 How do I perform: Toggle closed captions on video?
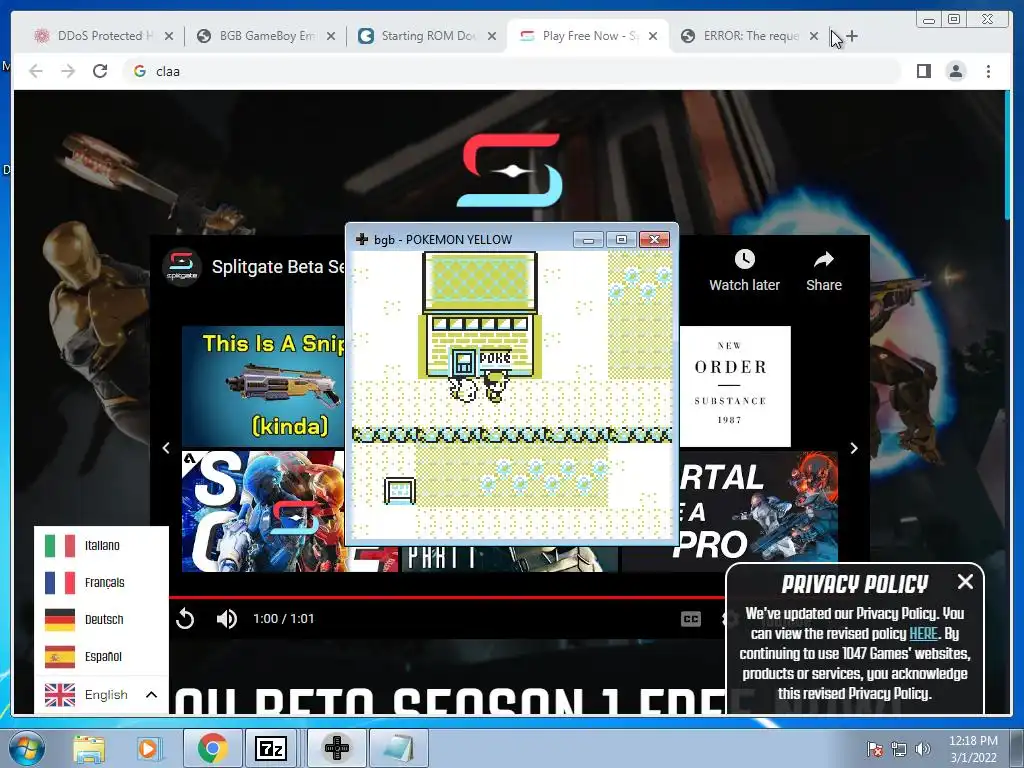point(691,618)
